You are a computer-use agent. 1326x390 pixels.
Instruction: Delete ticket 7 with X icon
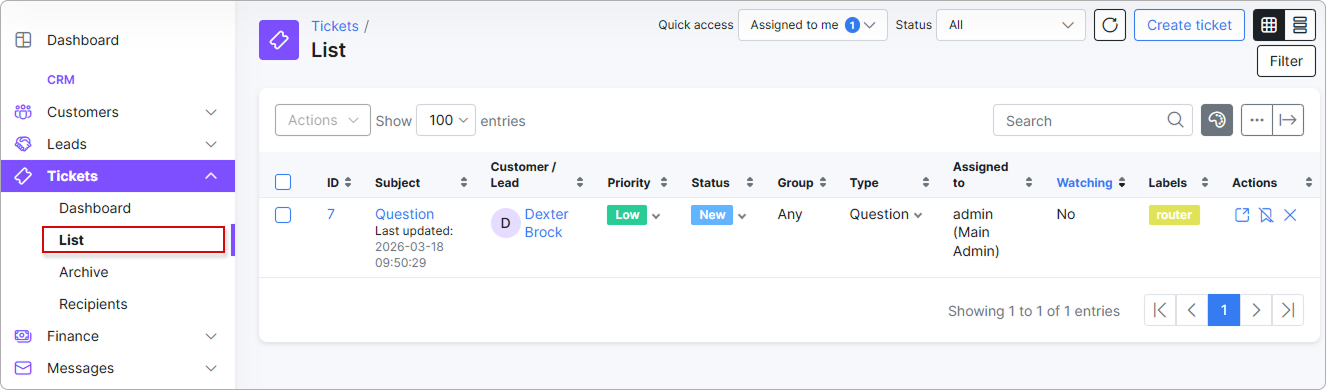pos(1290,215)
